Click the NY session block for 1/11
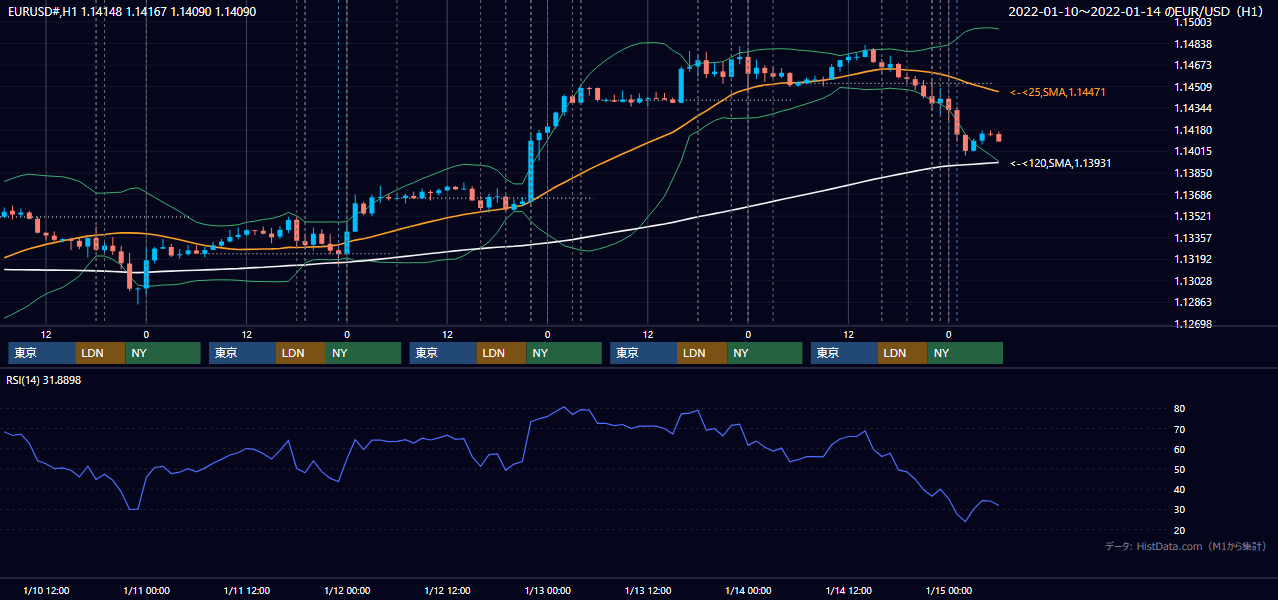Image resolution: width=1278 pixels, height=600 pixels. [x=364, y=353]
